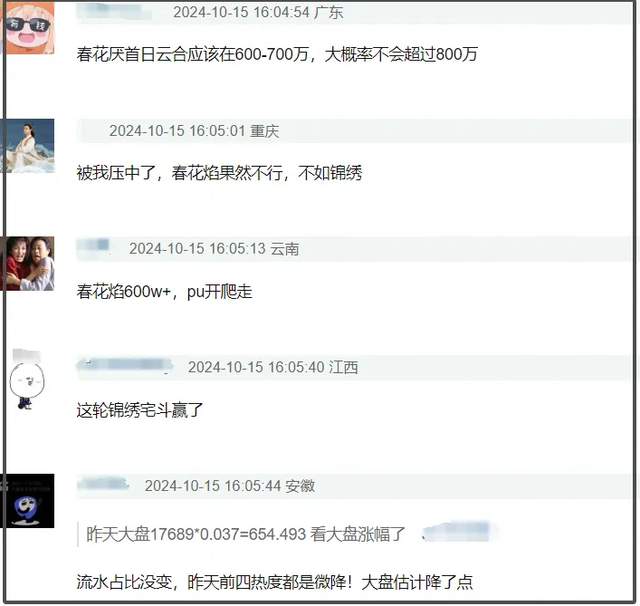
Task: Click quoted text 昨天大盘17689*0.037=654.493
Action: click(196, 534)
